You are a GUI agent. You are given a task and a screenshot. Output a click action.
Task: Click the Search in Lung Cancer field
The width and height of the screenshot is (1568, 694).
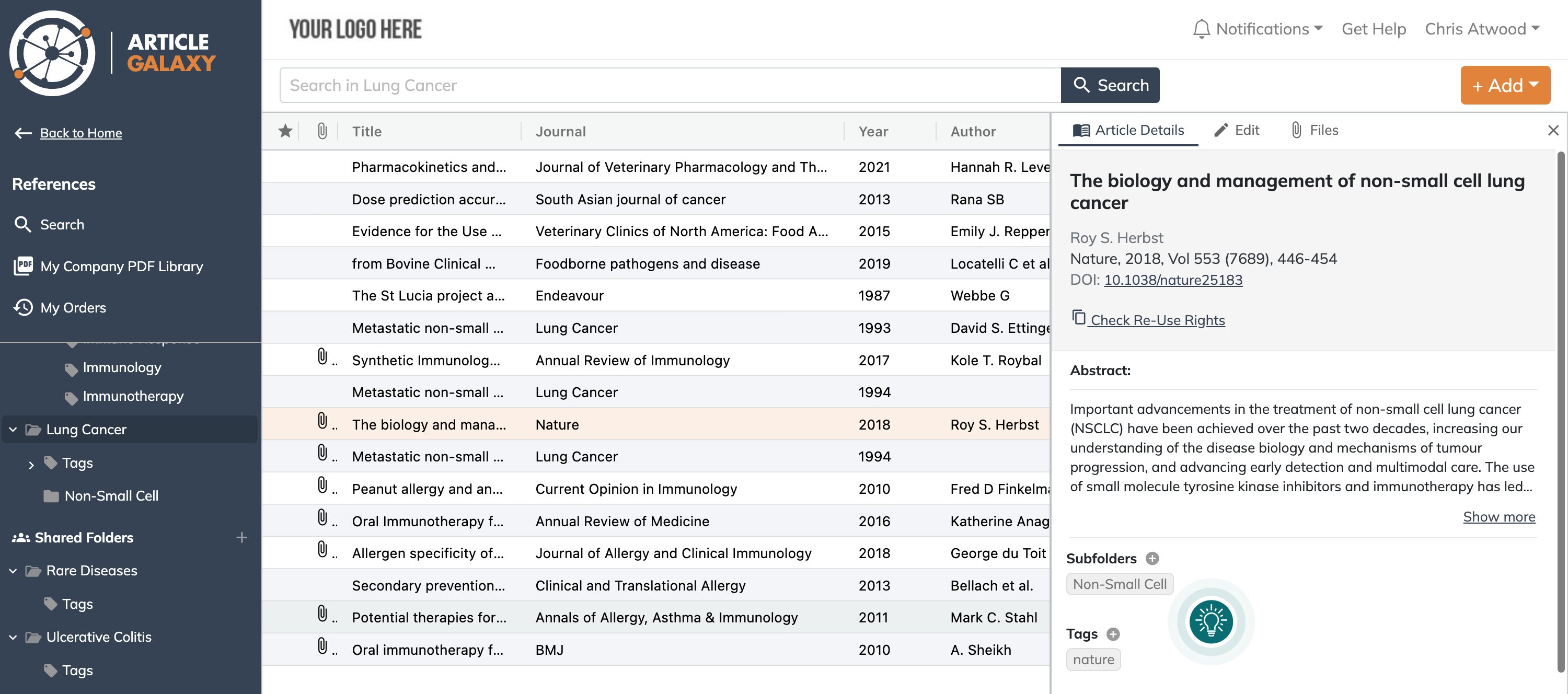pos(670,85)
